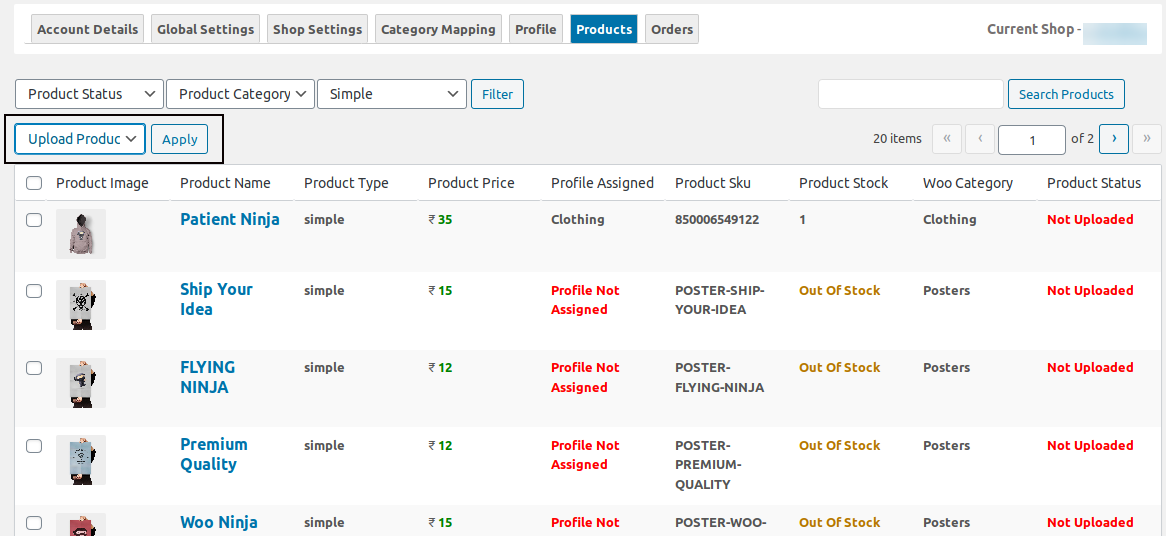Click the Profile Assigned column header
The image size is (1166, 536).
coord(602,183)
